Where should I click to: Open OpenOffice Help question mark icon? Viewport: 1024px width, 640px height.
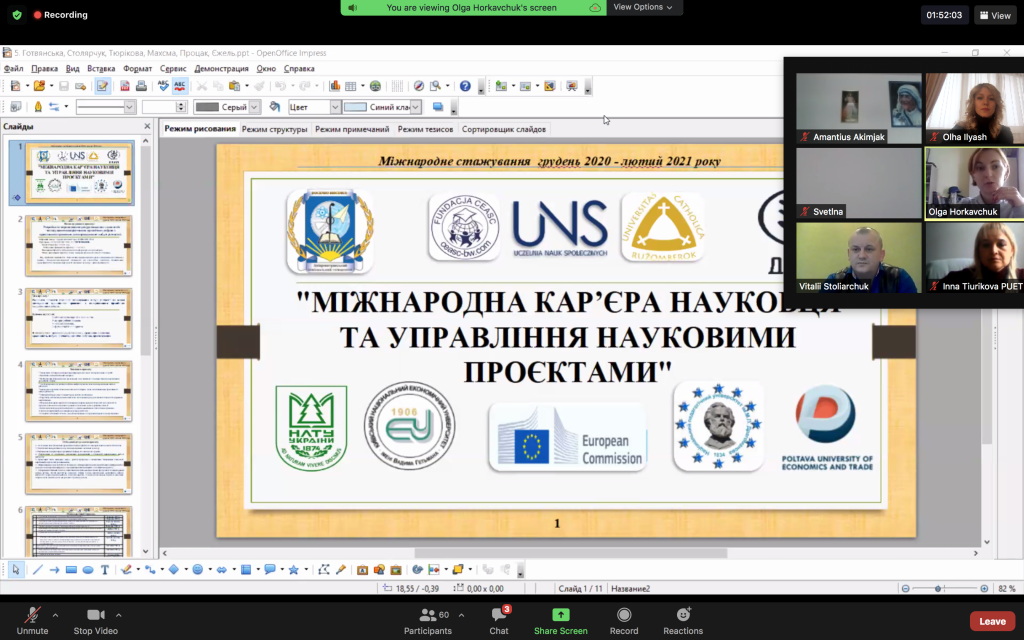tap(465, 86)
